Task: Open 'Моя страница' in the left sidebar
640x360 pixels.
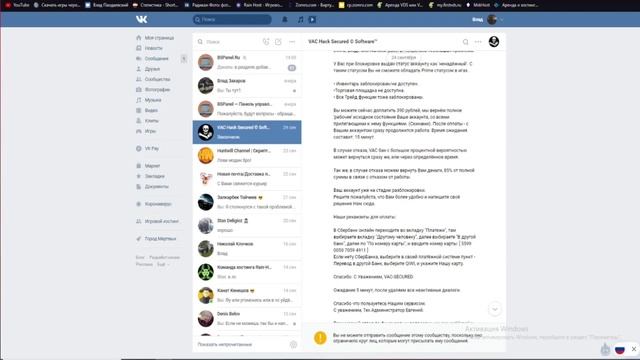Action: (159, 38)
